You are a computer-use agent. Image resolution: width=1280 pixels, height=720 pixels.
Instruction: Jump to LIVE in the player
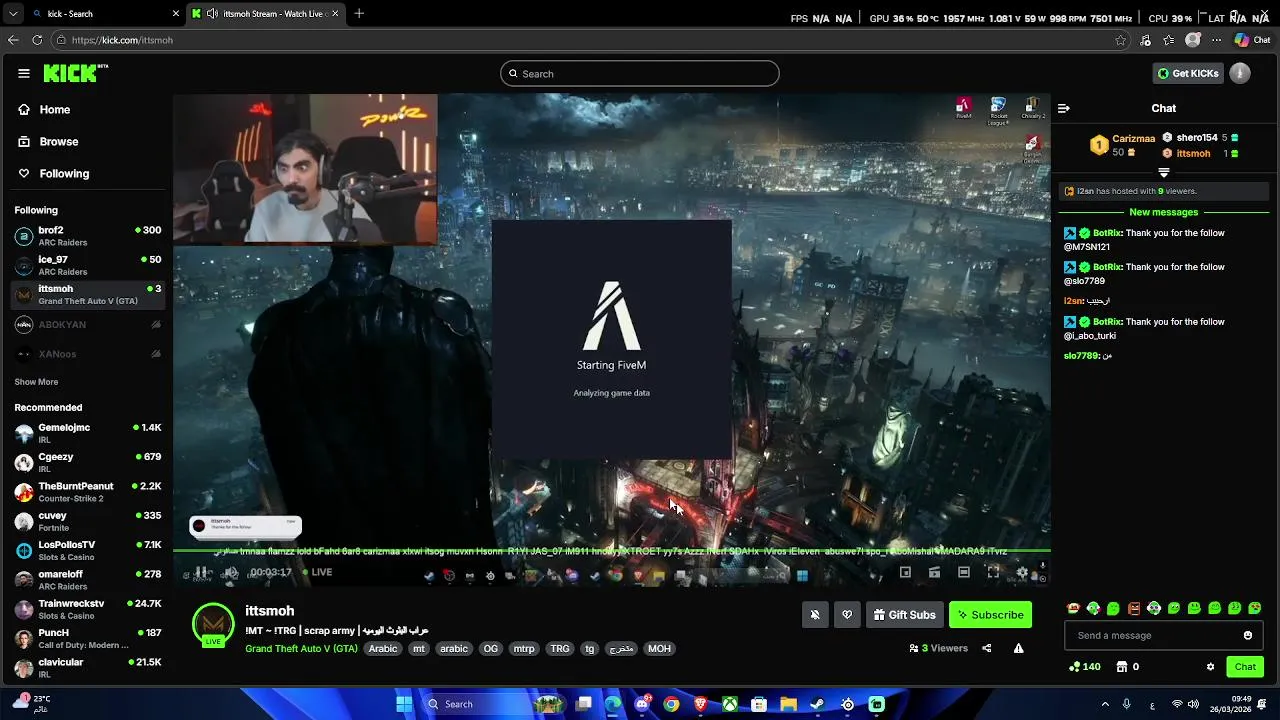pos(316,572)
